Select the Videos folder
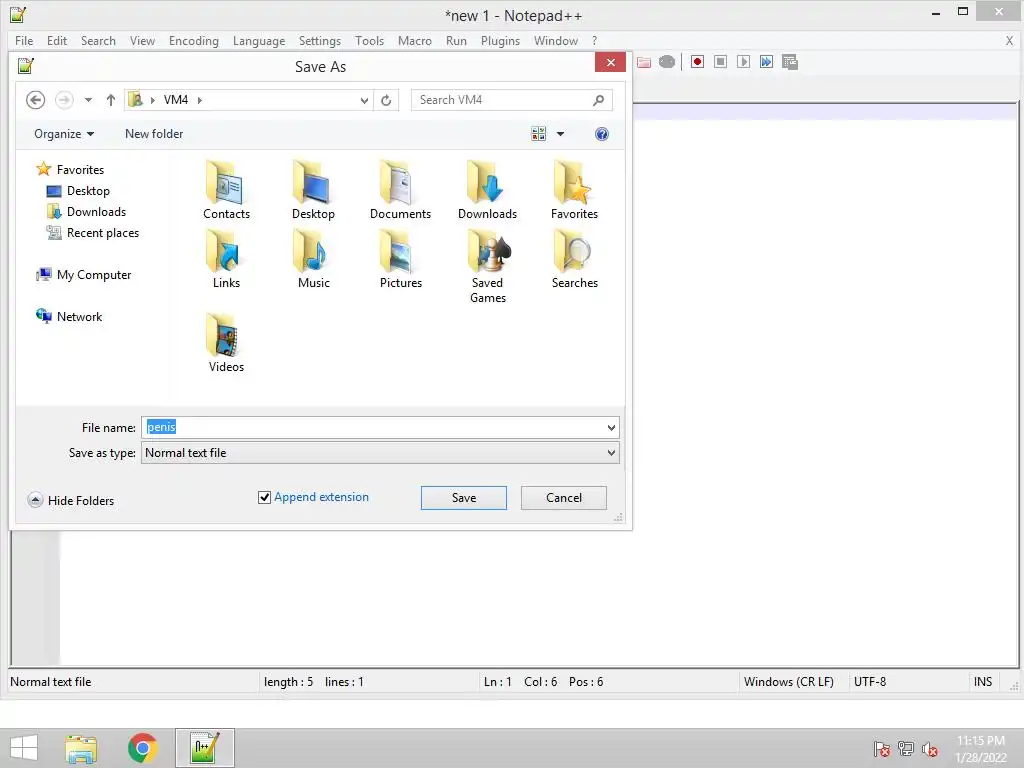The height and width of the screenshot is (768, 1024). pos(226,344)
